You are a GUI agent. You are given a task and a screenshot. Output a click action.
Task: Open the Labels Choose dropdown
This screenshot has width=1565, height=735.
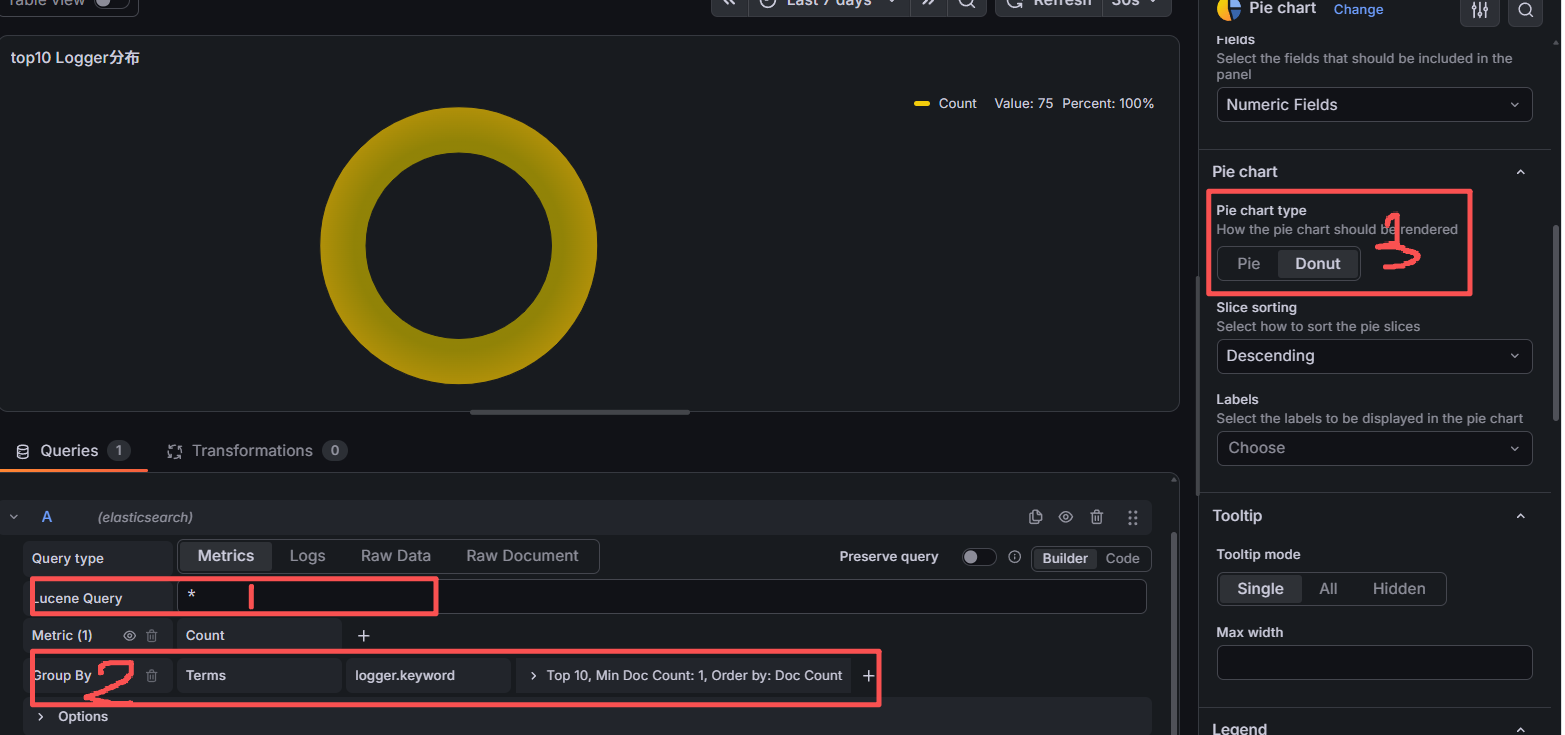point(1374,448)
